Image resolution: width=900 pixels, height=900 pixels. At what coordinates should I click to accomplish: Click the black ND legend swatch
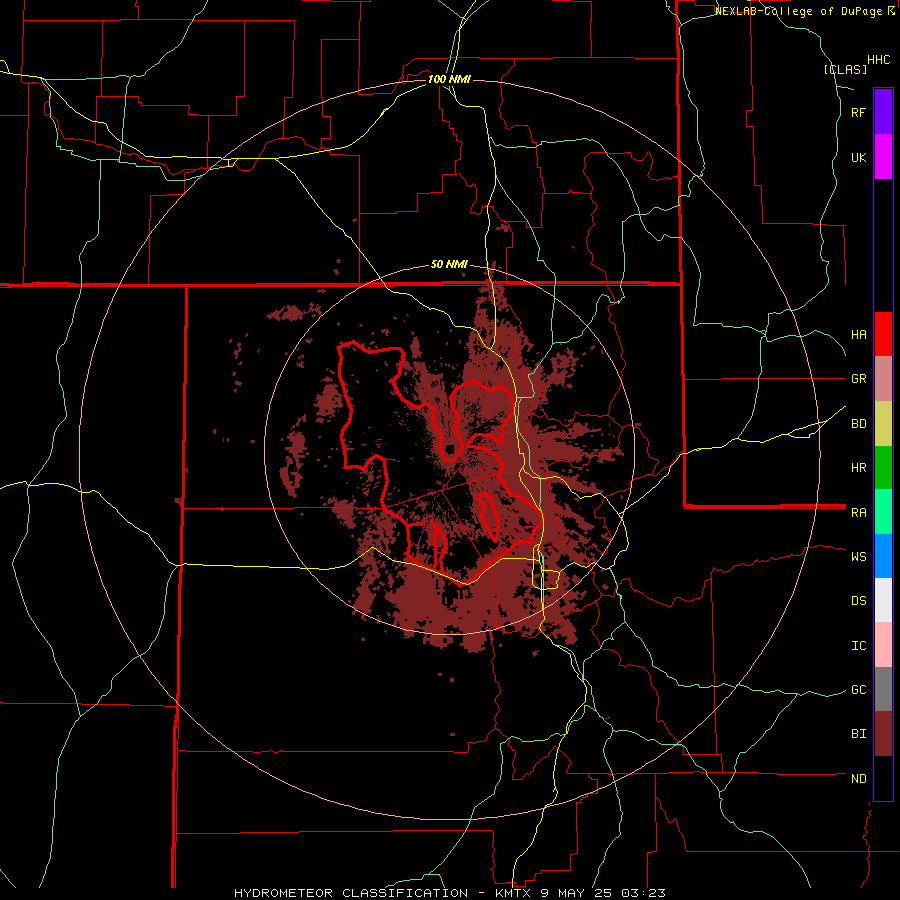pos(883,778)
